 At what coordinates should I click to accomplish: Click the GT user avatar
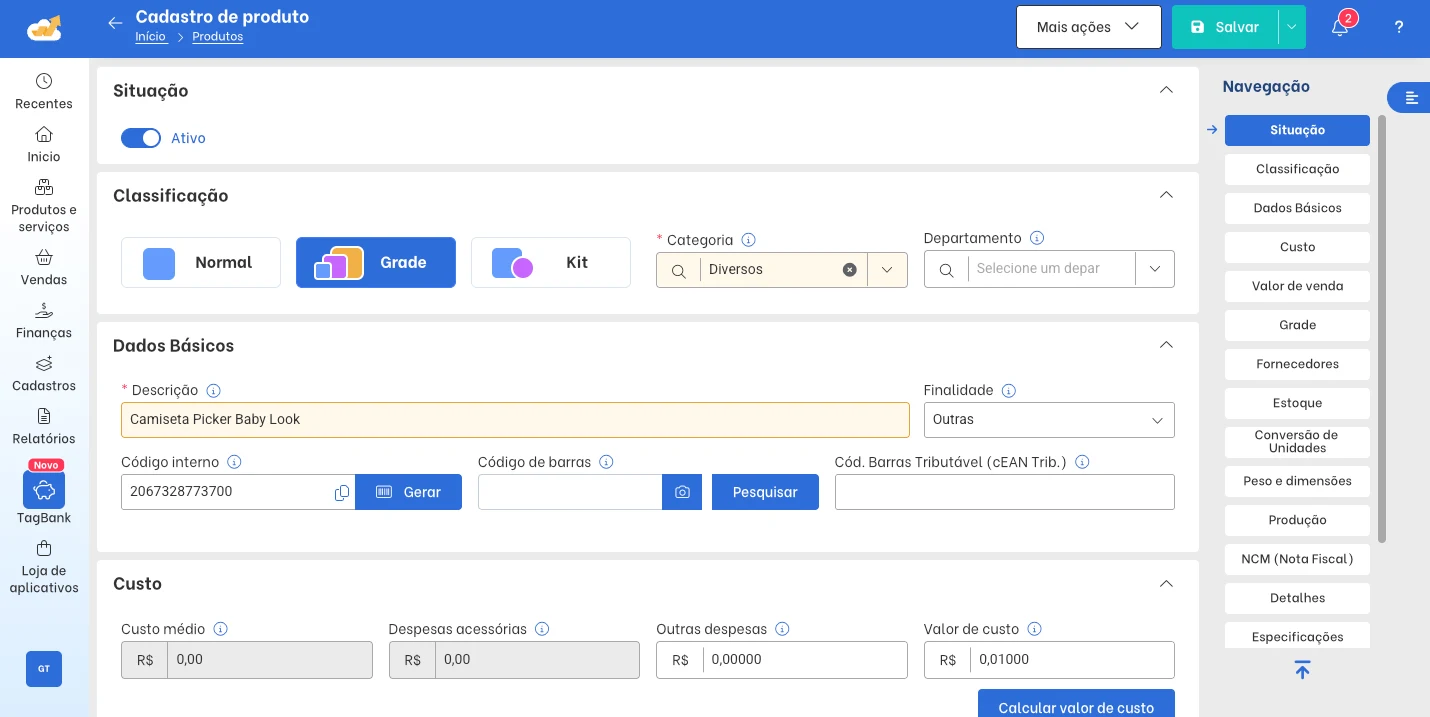click(44, 669)
